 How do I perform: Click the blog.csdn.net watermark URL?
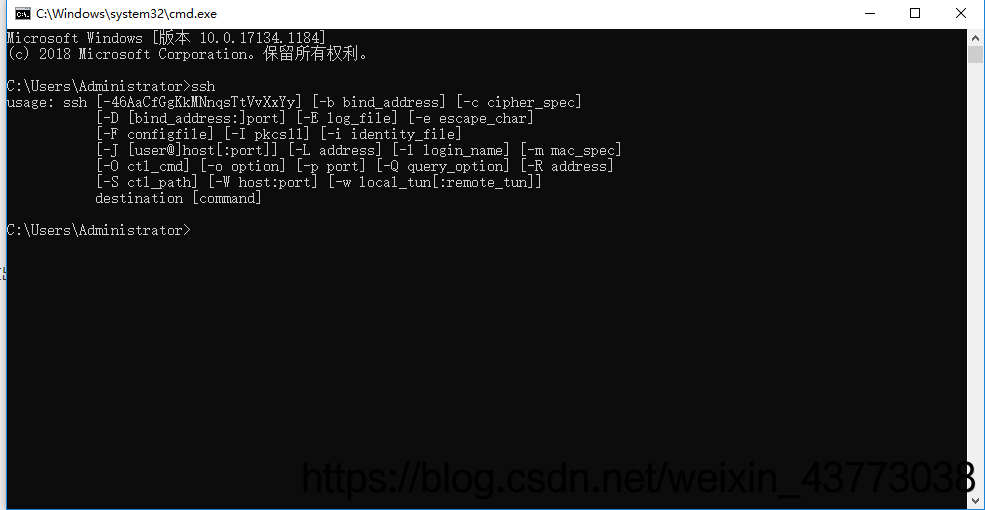click(638, 479)
